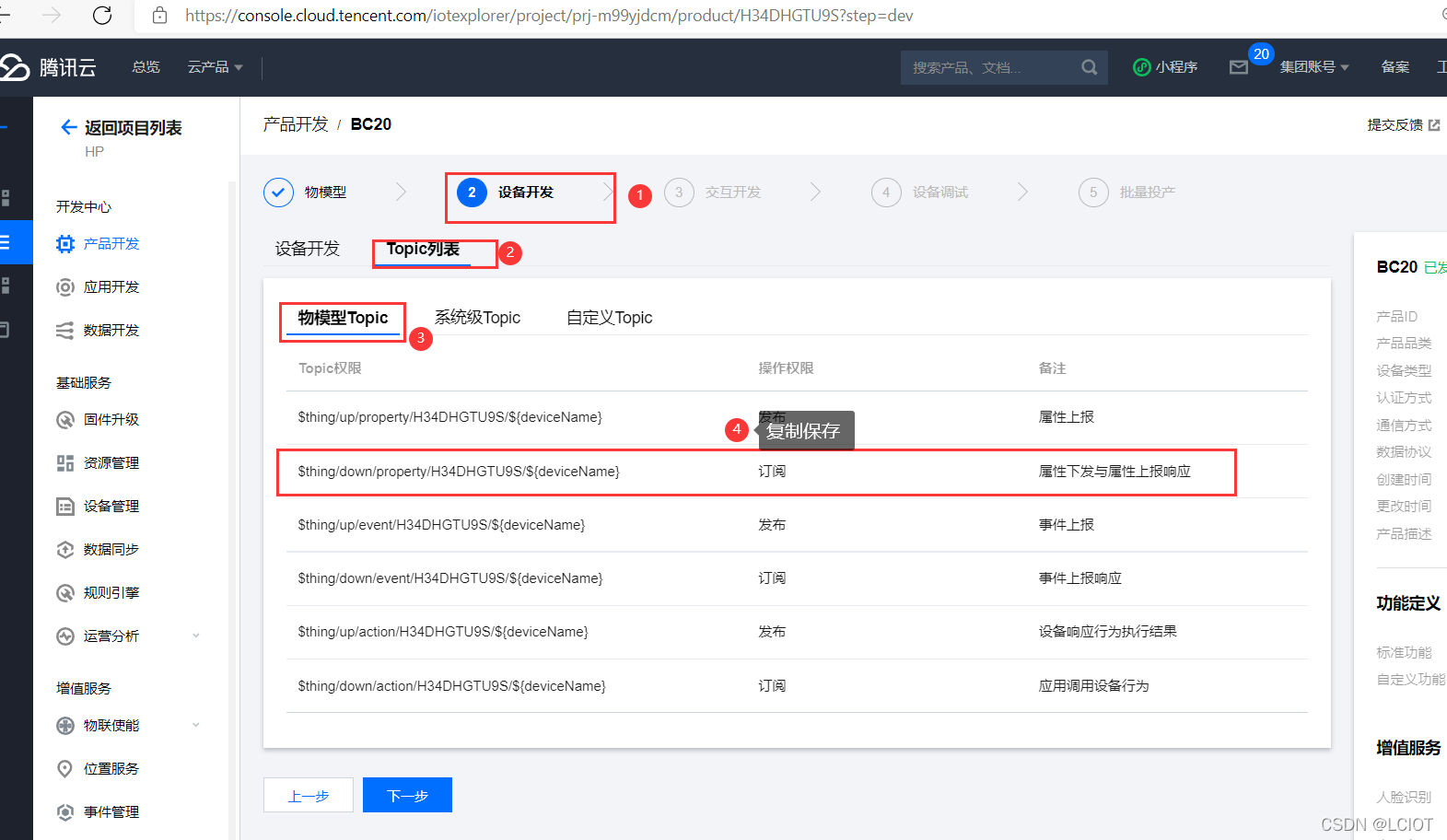The width and height of the screenshot is (1447, 840).
Task: Click the 应用调用设备行为 remark cell
Action: coord(1093,686)
